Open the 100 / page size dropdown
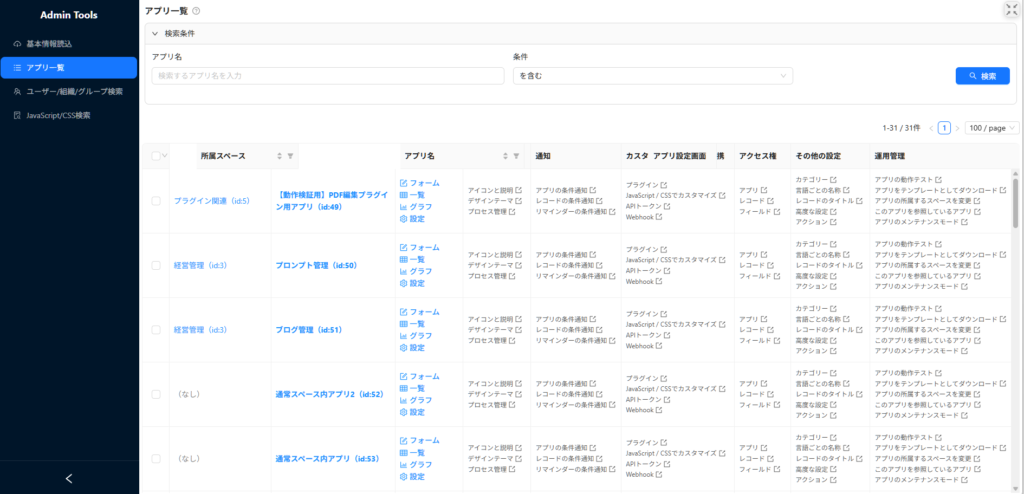 (x=992, y=128)
